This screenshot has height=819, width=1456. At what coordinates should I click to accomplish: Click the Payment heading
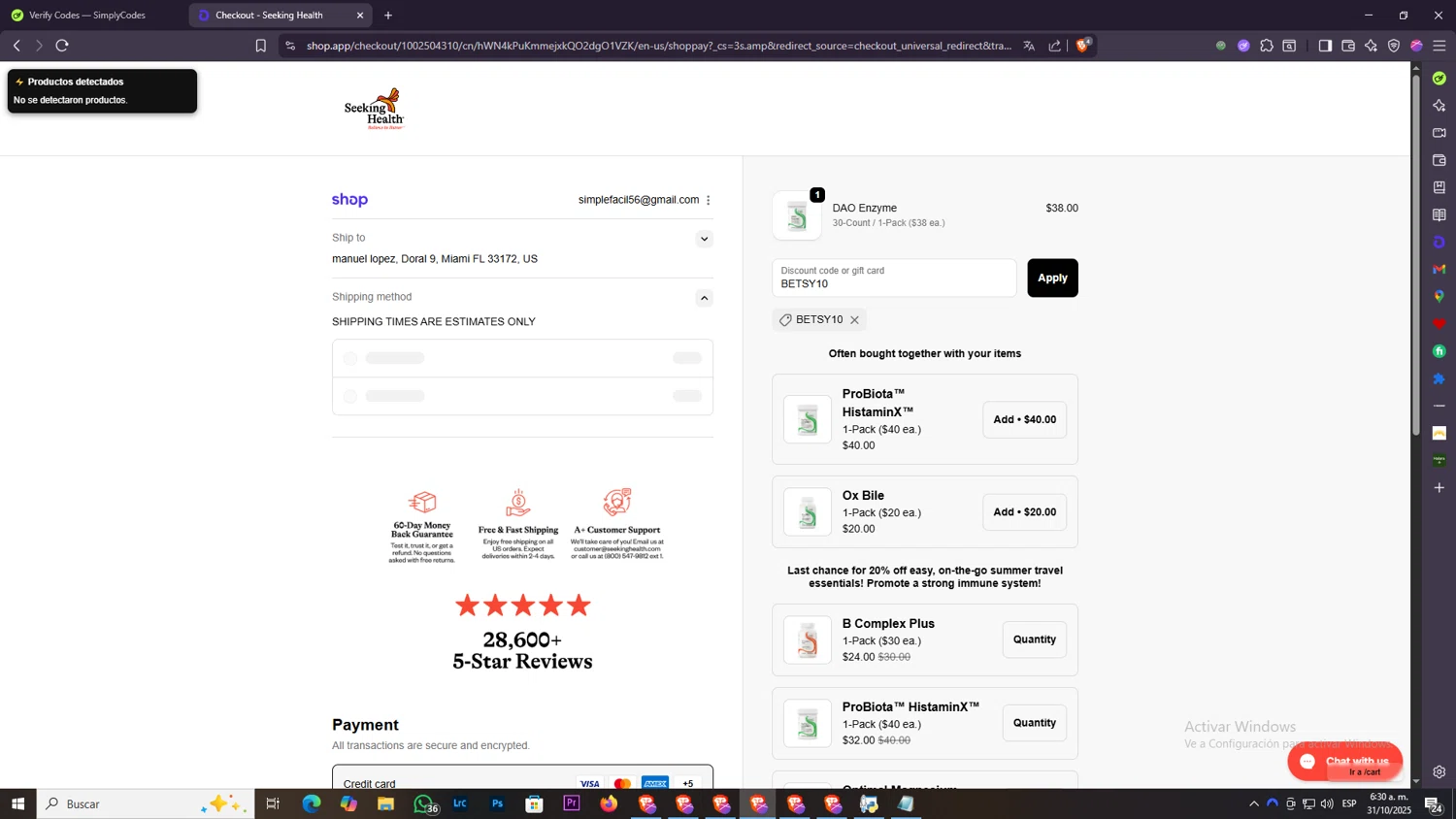click(x=365, y=725)
